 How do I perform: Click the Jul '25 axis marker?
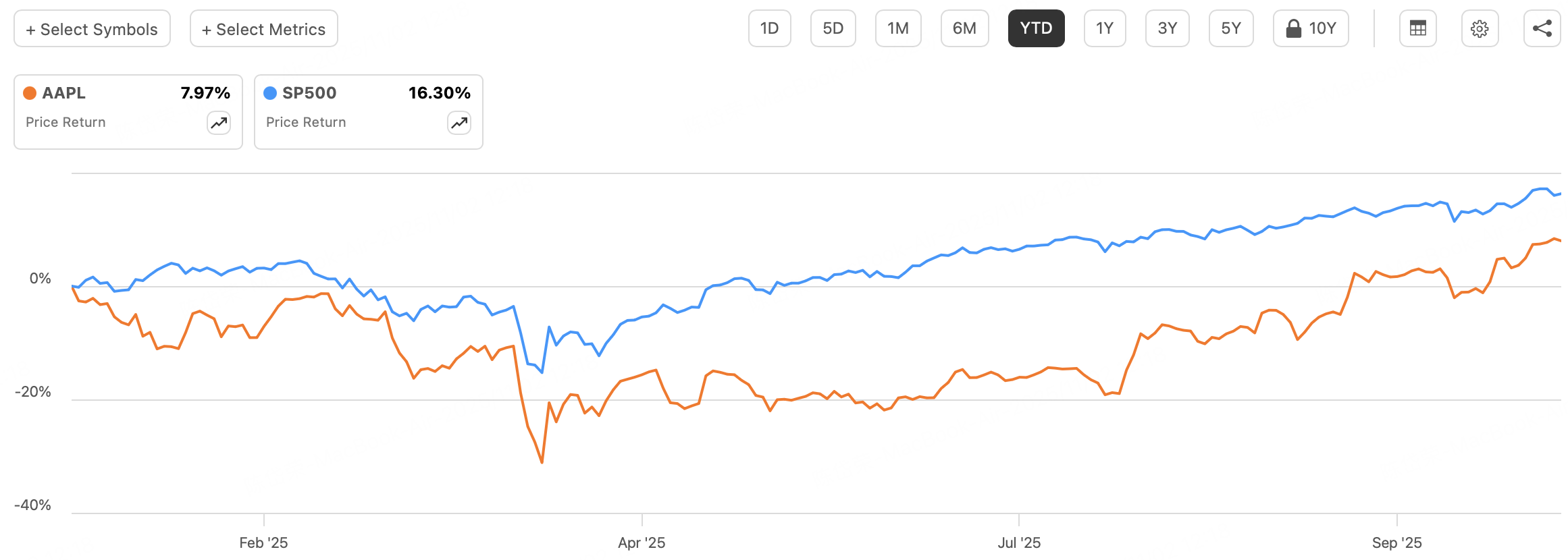[x=1019, y=542]
